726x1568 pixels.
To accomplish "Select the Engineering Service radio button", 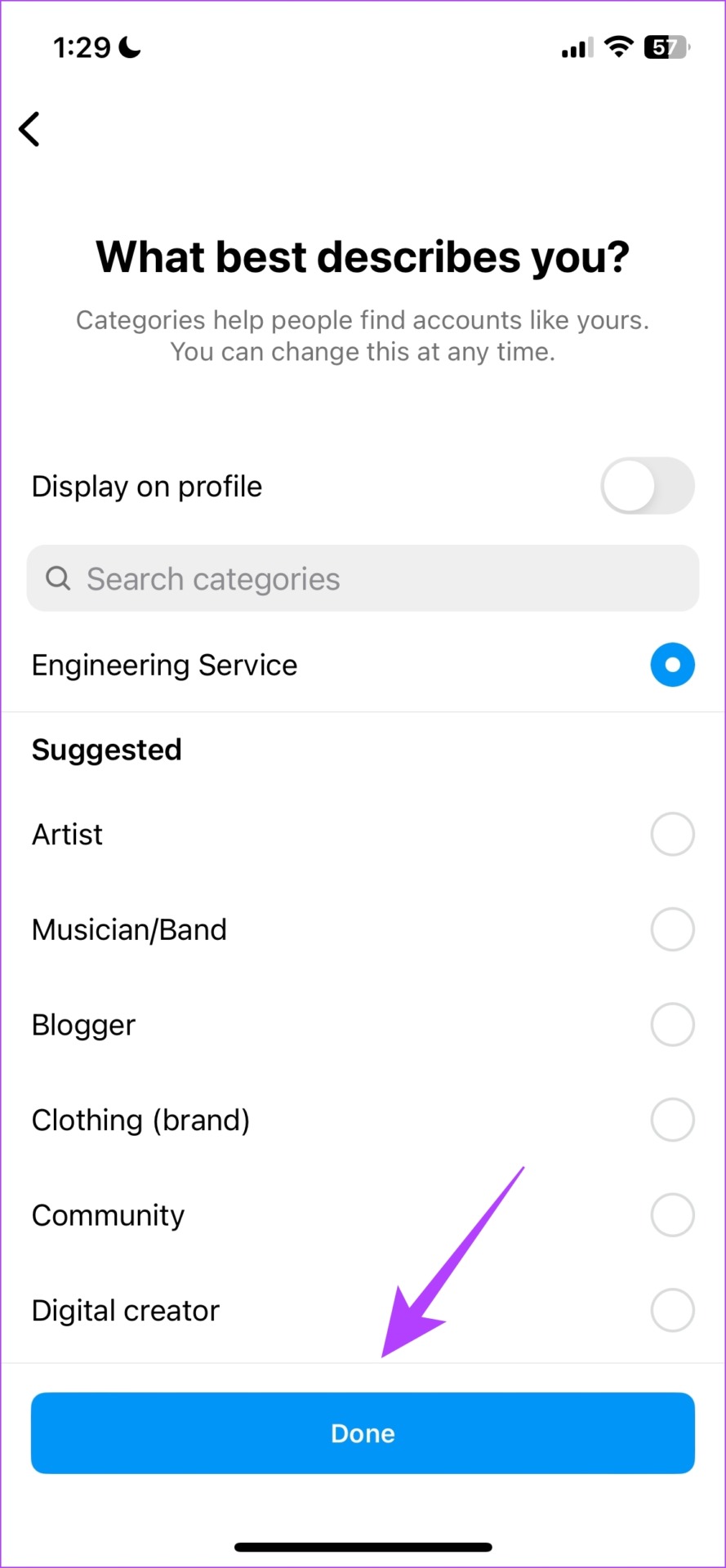I will coord(672,665).
